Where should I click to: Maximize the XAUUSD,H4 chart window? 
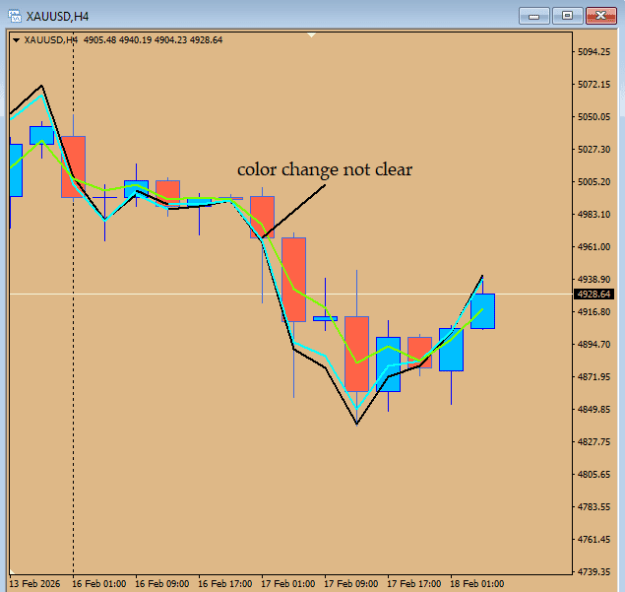[568, 16]
